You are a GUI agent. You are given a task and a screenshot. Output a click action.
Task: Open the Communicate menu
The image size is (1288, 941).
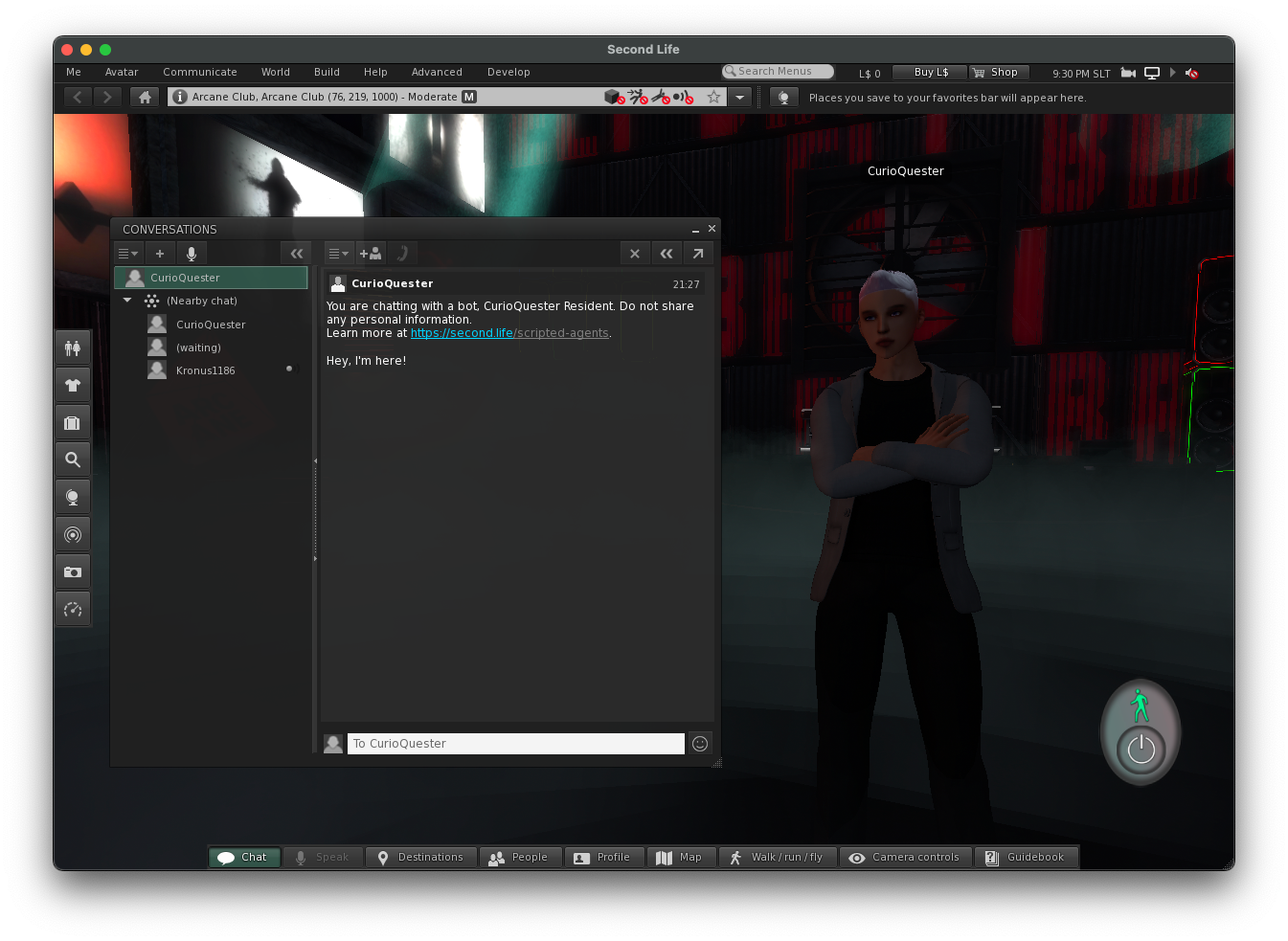200,72
